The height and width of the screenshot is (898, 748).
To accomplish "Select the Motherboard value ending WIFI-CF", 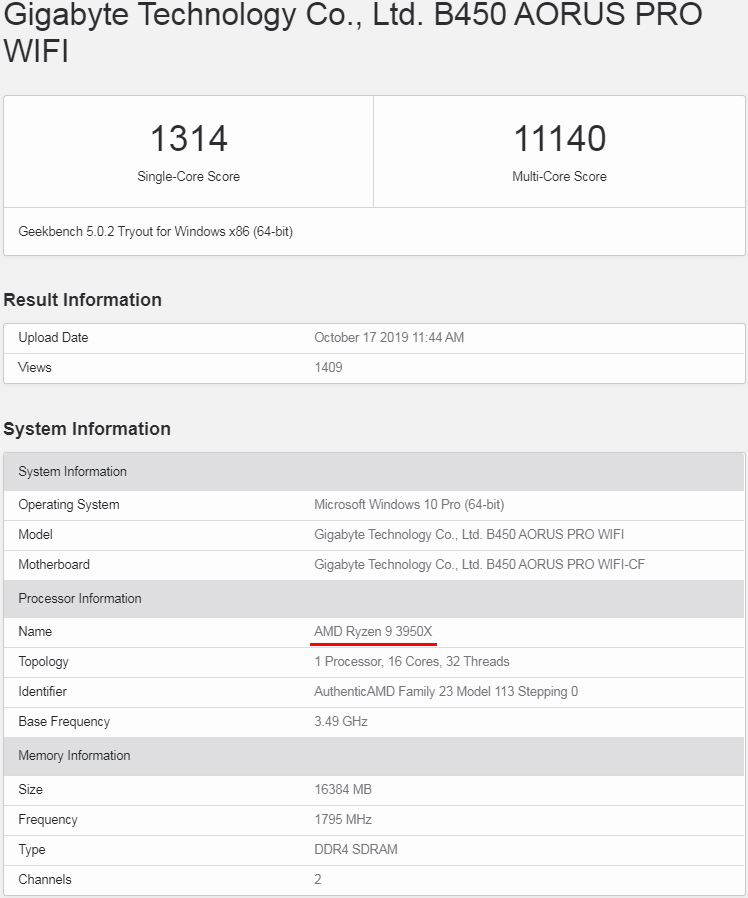I will click(x=479, y=564).
